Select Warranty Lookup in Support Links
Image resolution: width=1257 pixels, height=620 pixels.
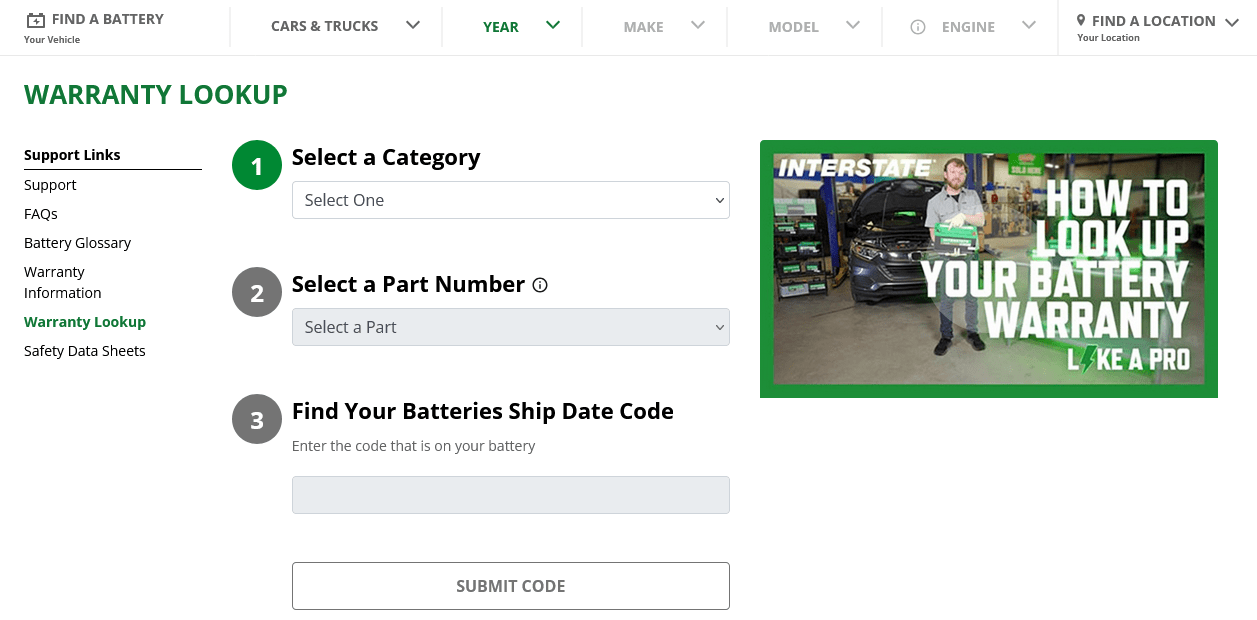click(85, 321)
